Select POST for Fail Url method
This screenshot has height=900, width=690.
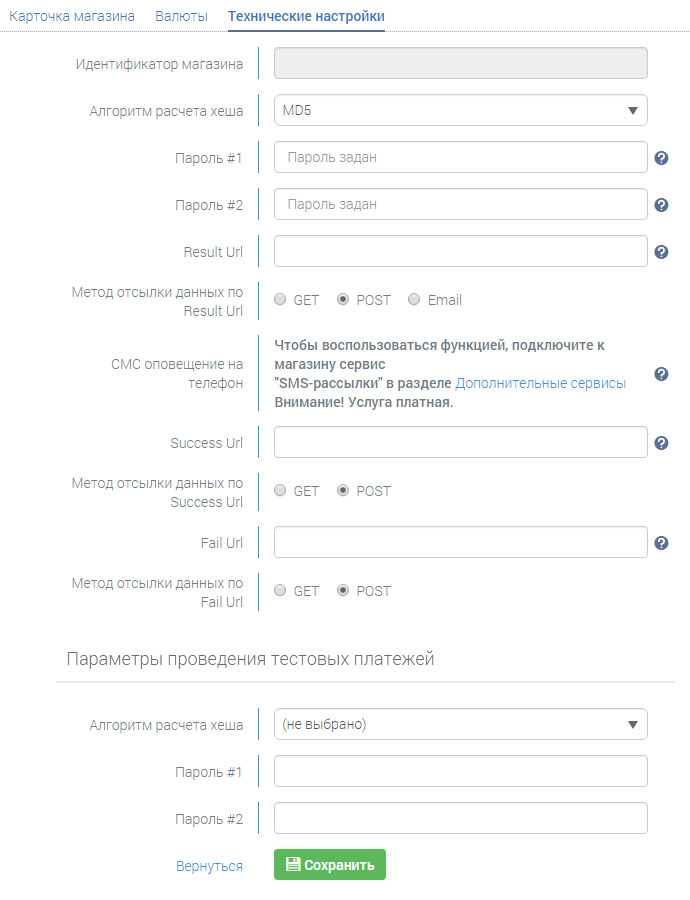pyautogui.click(x=344, y=591)
